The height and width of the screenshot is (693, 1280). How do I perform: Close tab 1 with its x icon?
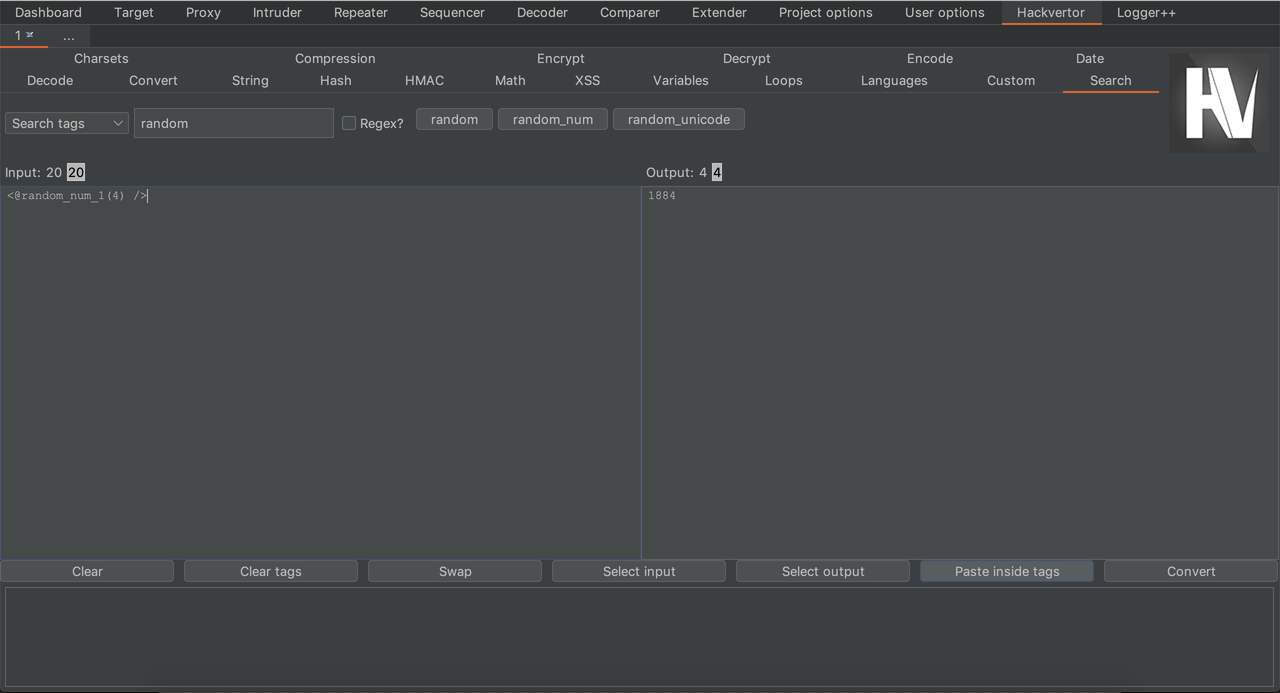30,35
